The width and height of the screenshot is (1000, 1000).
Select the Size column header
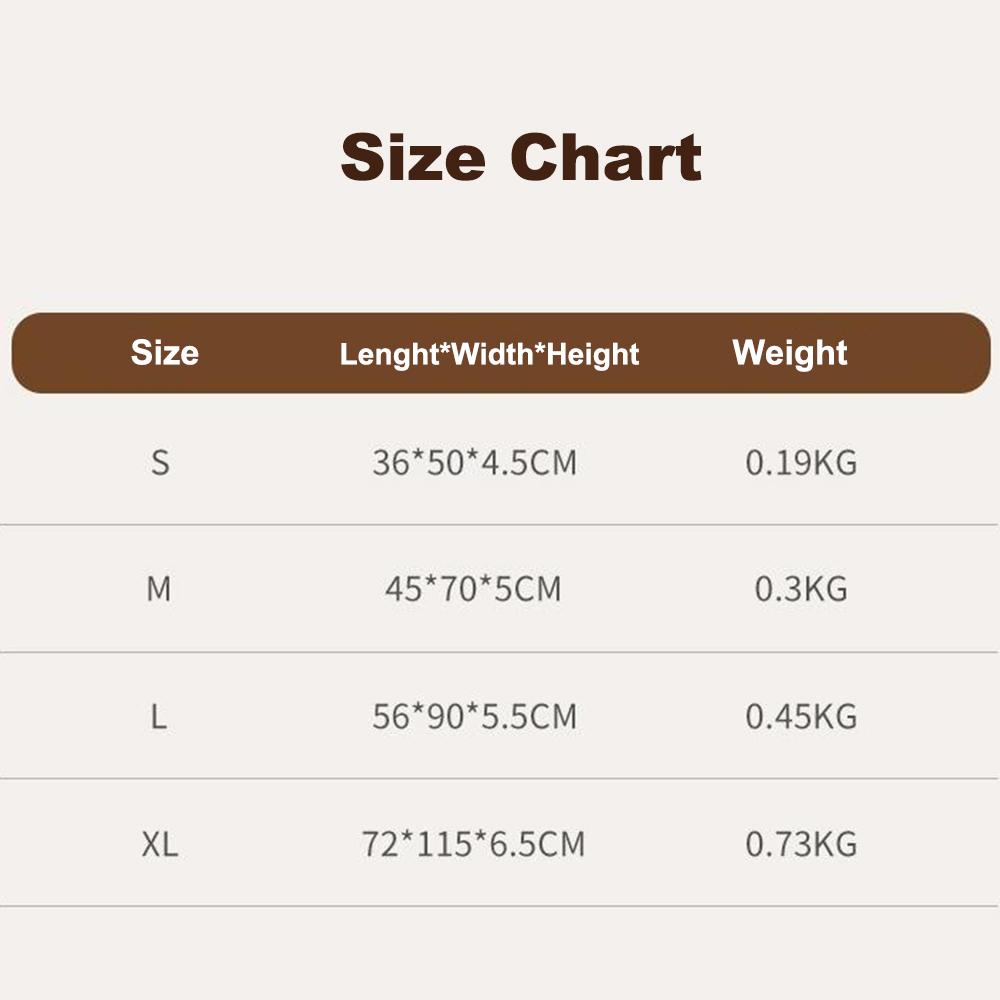(x=165, y=352)
